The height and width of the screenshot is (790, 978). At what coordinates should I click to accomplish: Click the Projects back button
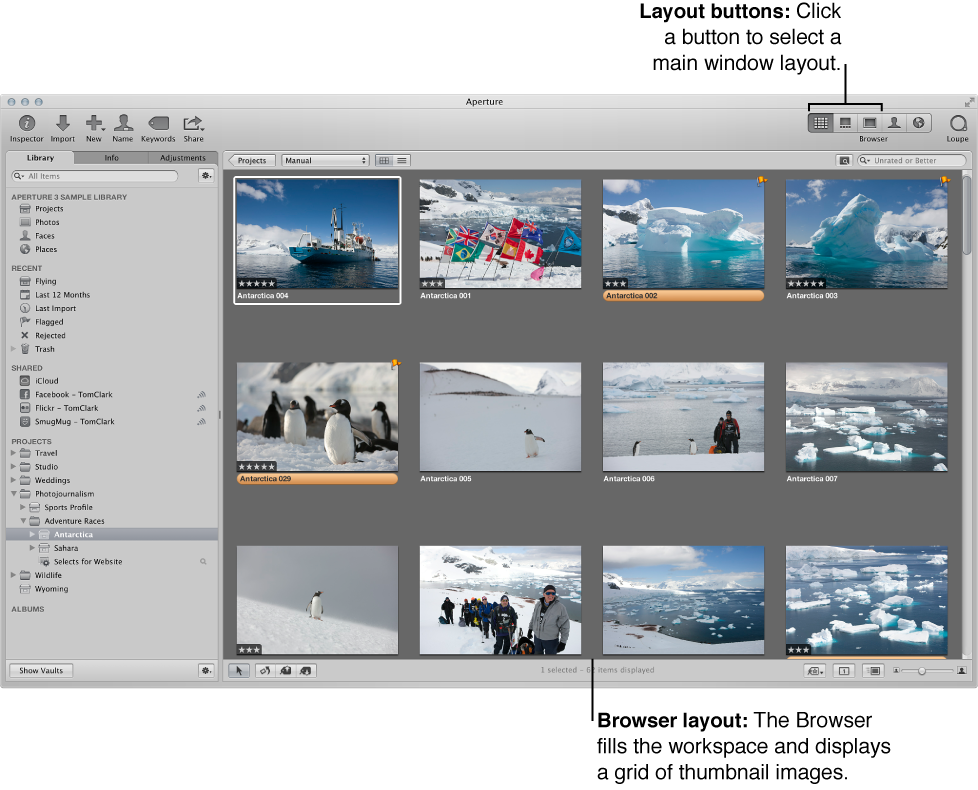click(252, 160)
